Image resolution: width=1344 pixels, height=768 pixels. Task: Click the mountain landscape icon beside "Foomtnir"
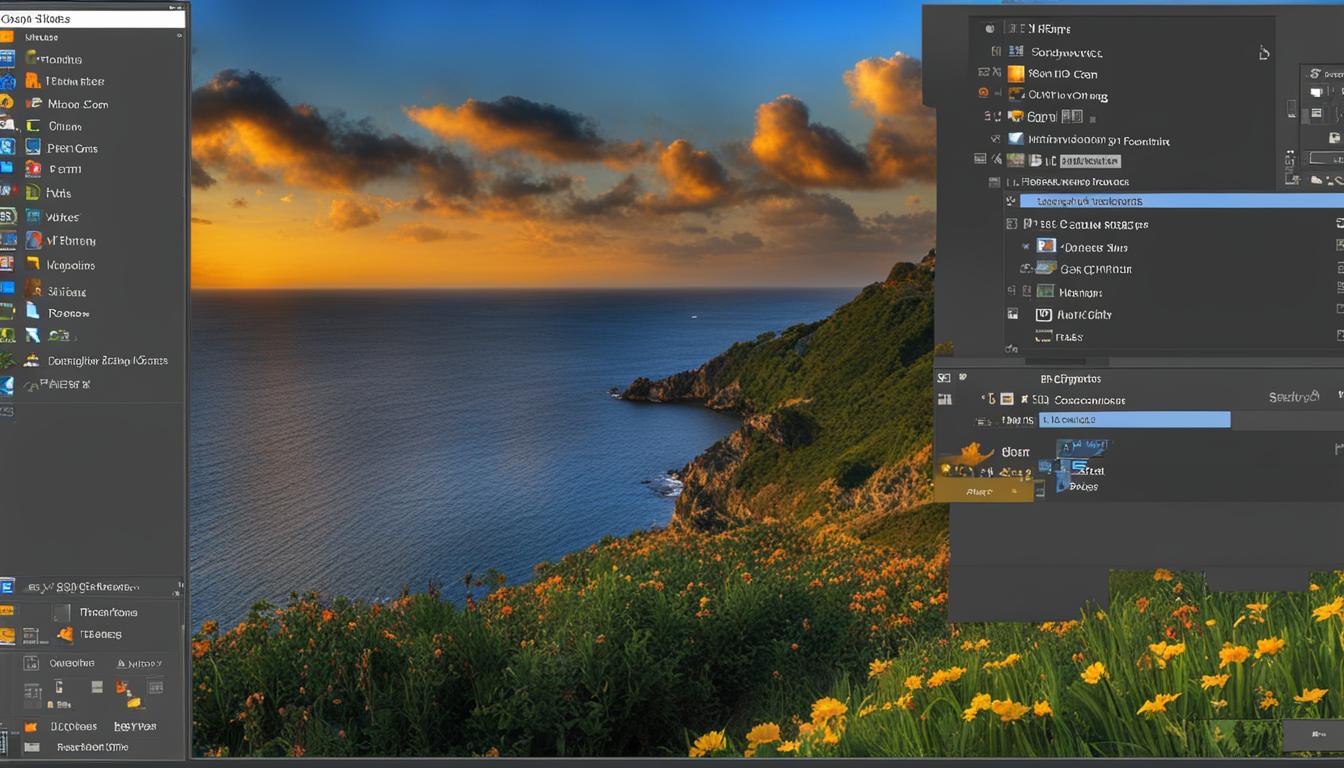1014,140
